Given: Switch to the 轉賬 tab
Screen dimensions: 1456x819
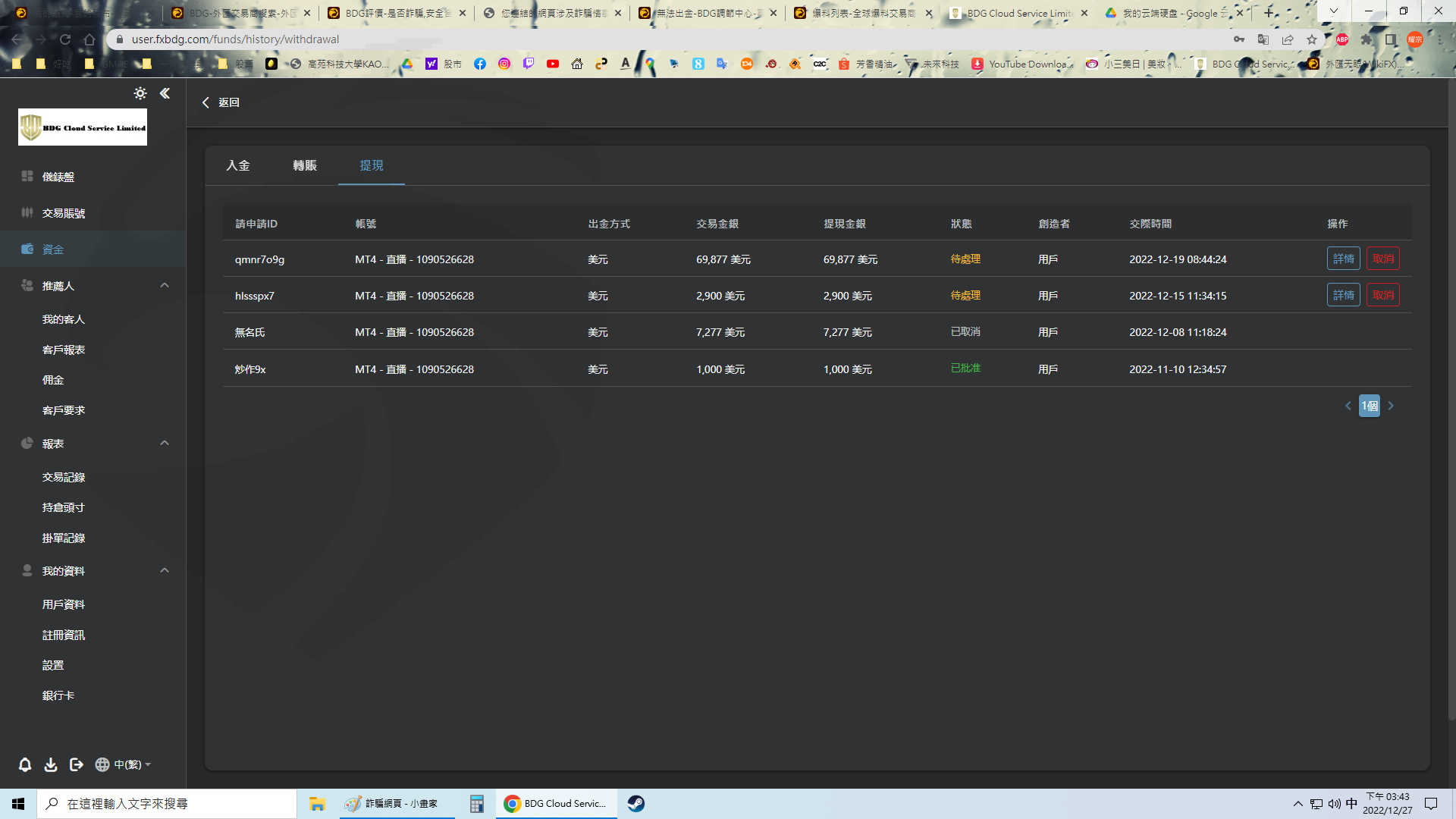Looking at the screenshot, I should pyautogui.click(x=305, y=165).
